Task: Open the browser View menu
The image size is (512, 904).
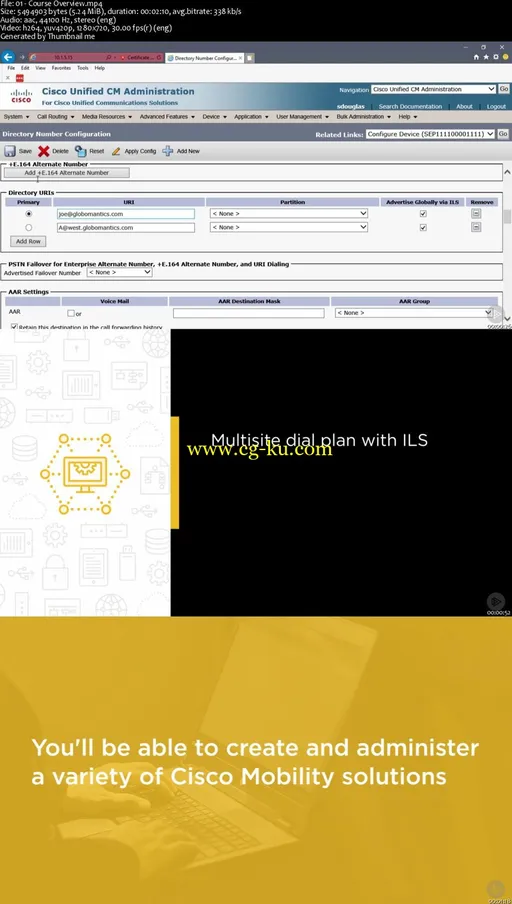Action: pos(40,68)
